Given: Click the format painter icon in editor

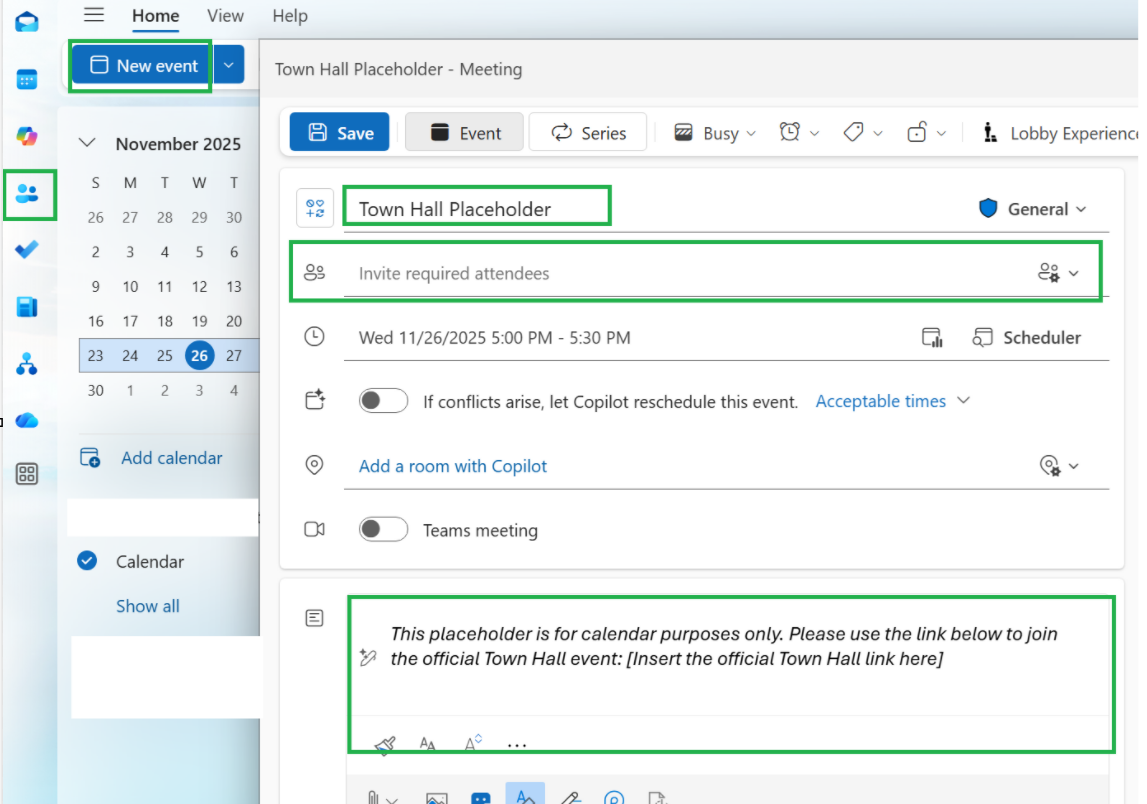Looking at the screenshot, I should (x=385, y=745).
